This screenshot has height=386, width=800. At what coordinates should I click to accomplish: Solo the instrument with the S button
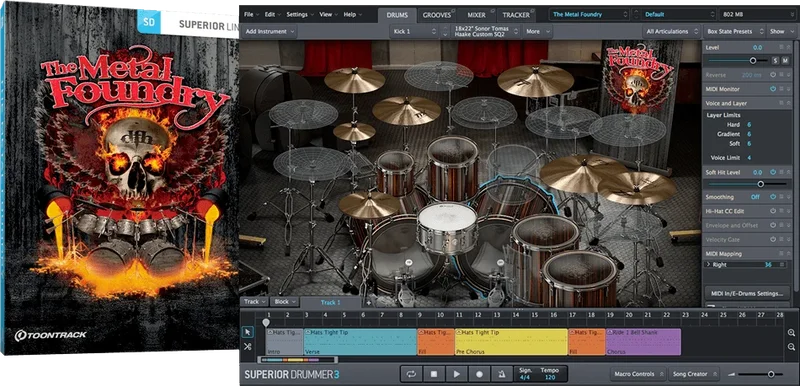[775, 61]
